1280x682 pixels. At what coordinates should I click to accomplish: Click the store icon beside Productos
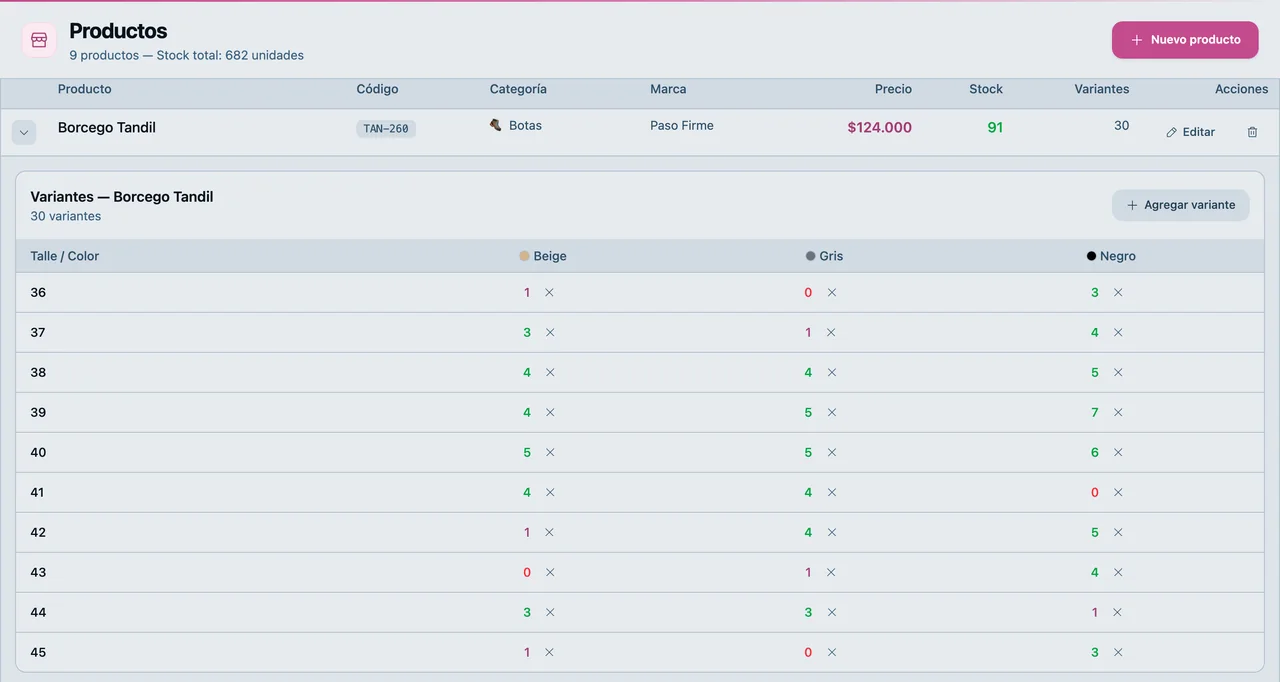tap(39, 40)
